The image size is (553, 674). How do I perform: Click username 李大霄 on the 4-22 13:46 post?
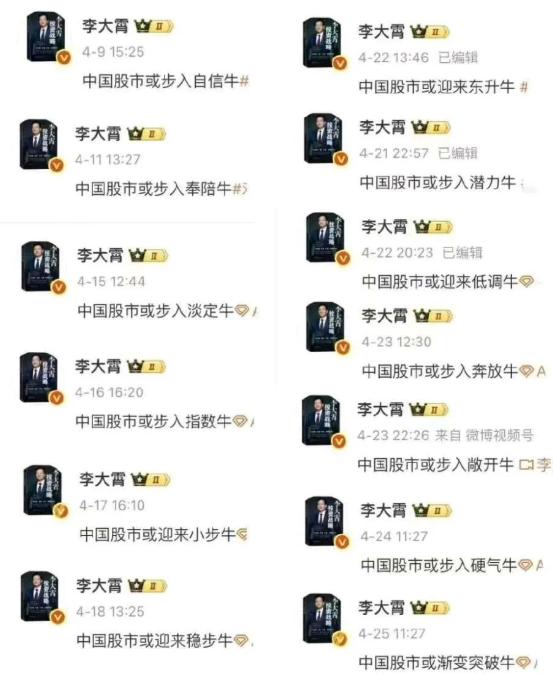381,32
